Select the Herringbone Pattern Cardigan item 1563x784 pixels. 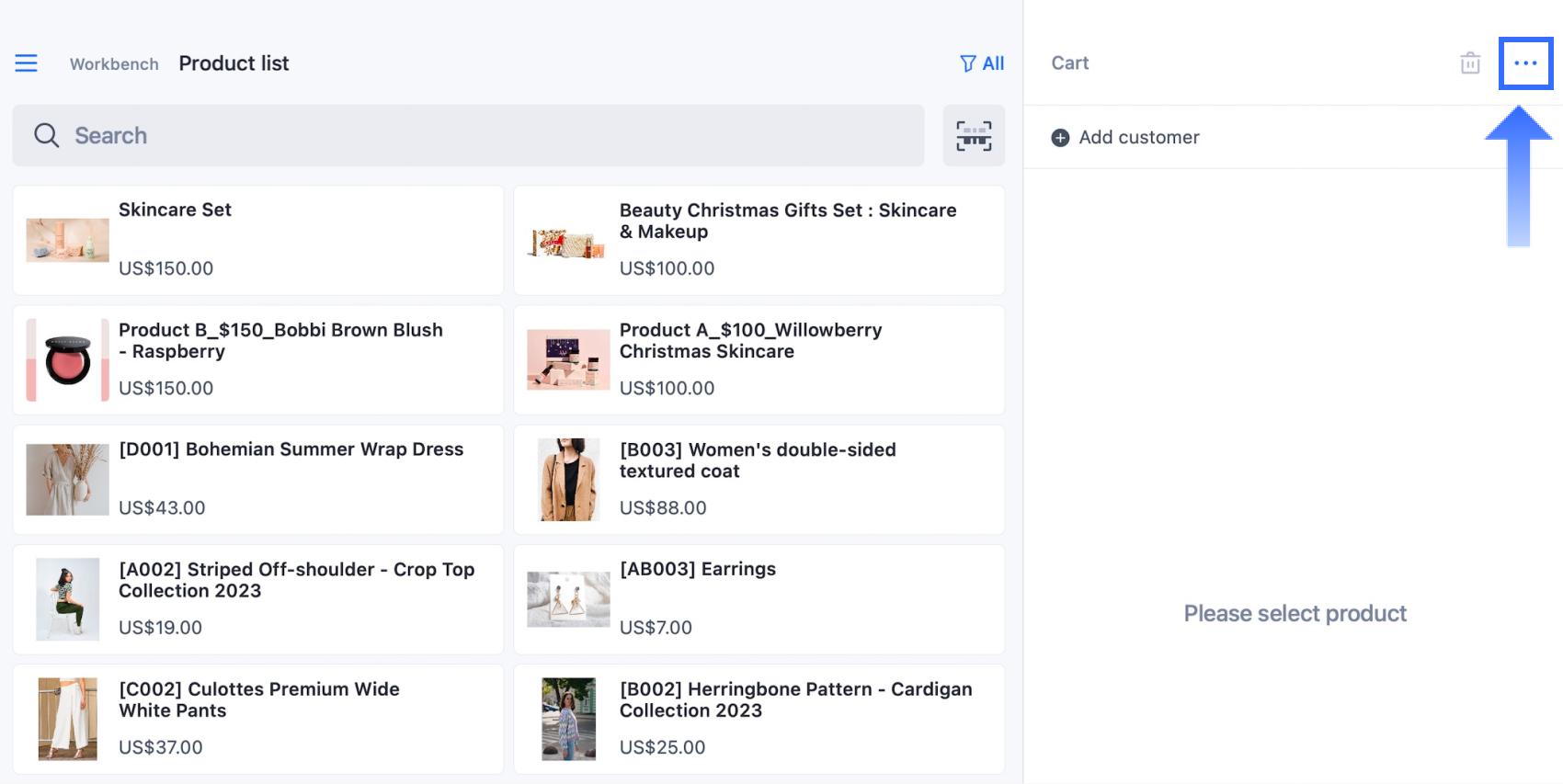759,719
